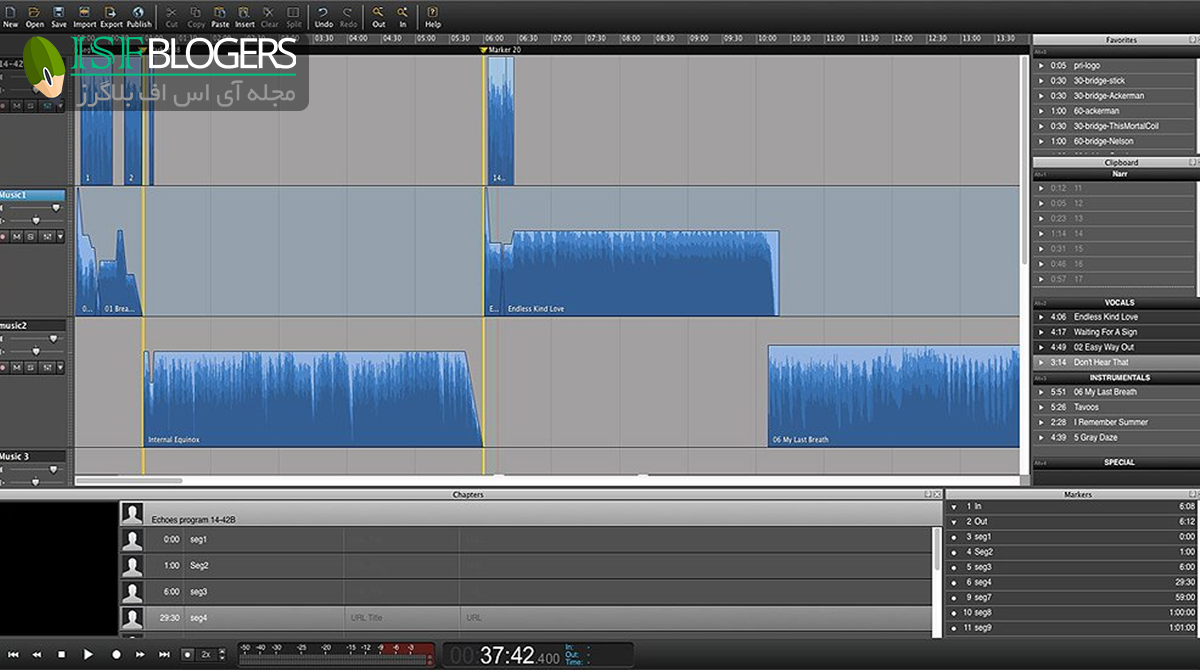The height and width of the screenshot is (670, 1200).
Task: Export the project using the Export icon
Action: 111,14
